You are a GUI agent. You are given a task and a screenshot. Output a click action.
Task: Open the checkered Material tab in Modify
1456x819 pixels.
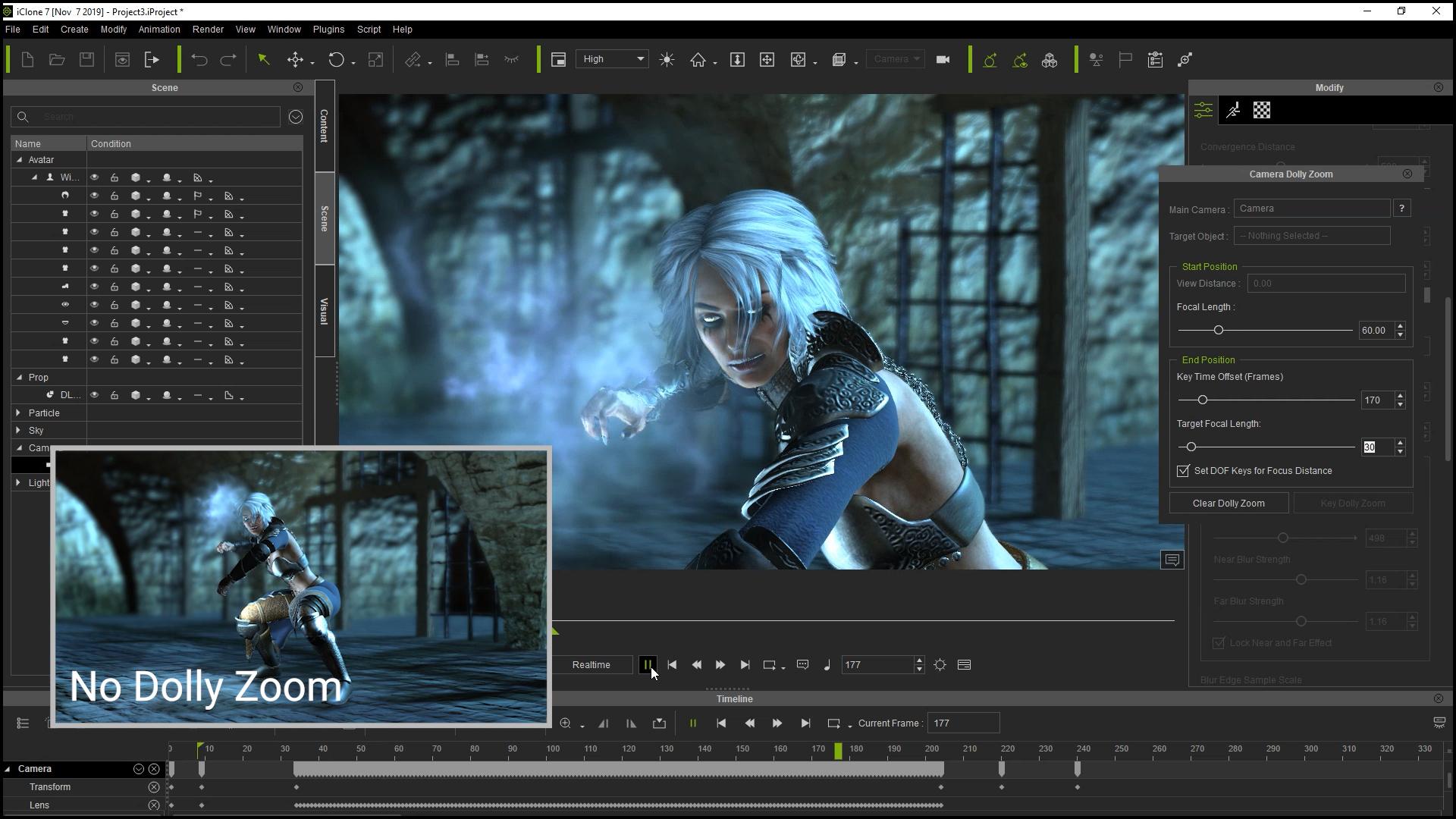[x=1262, y=111]
